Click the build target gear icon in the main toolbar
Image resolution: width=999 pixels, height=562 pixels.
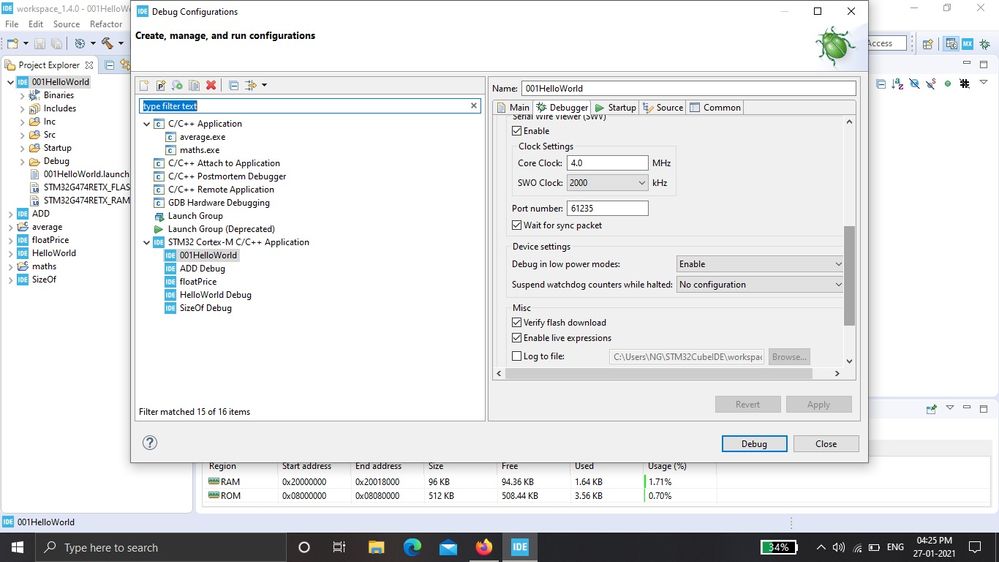[80, 43]
